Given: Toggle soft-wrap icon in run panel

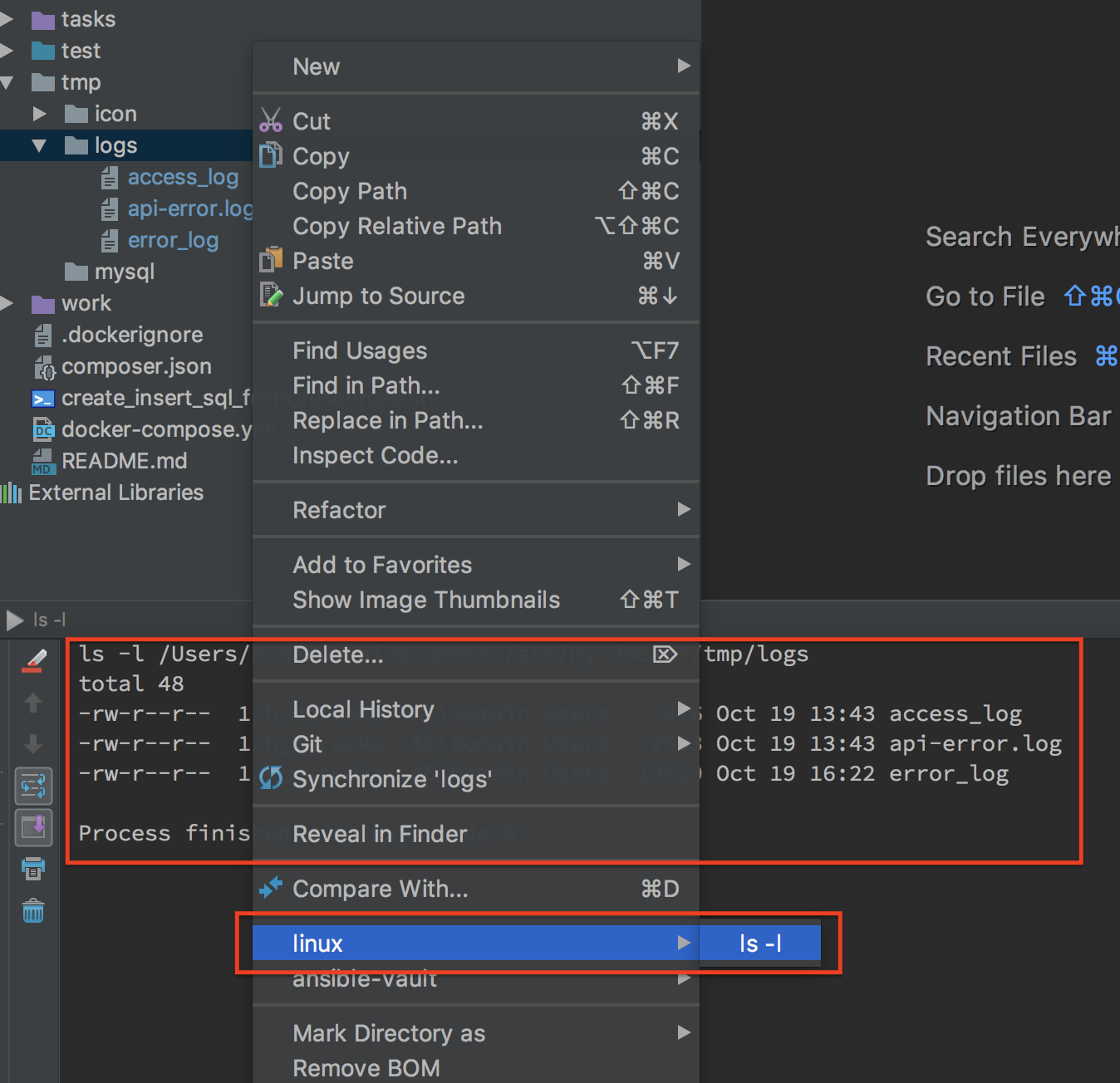Looking at the screenshot, I should point(33,786).
